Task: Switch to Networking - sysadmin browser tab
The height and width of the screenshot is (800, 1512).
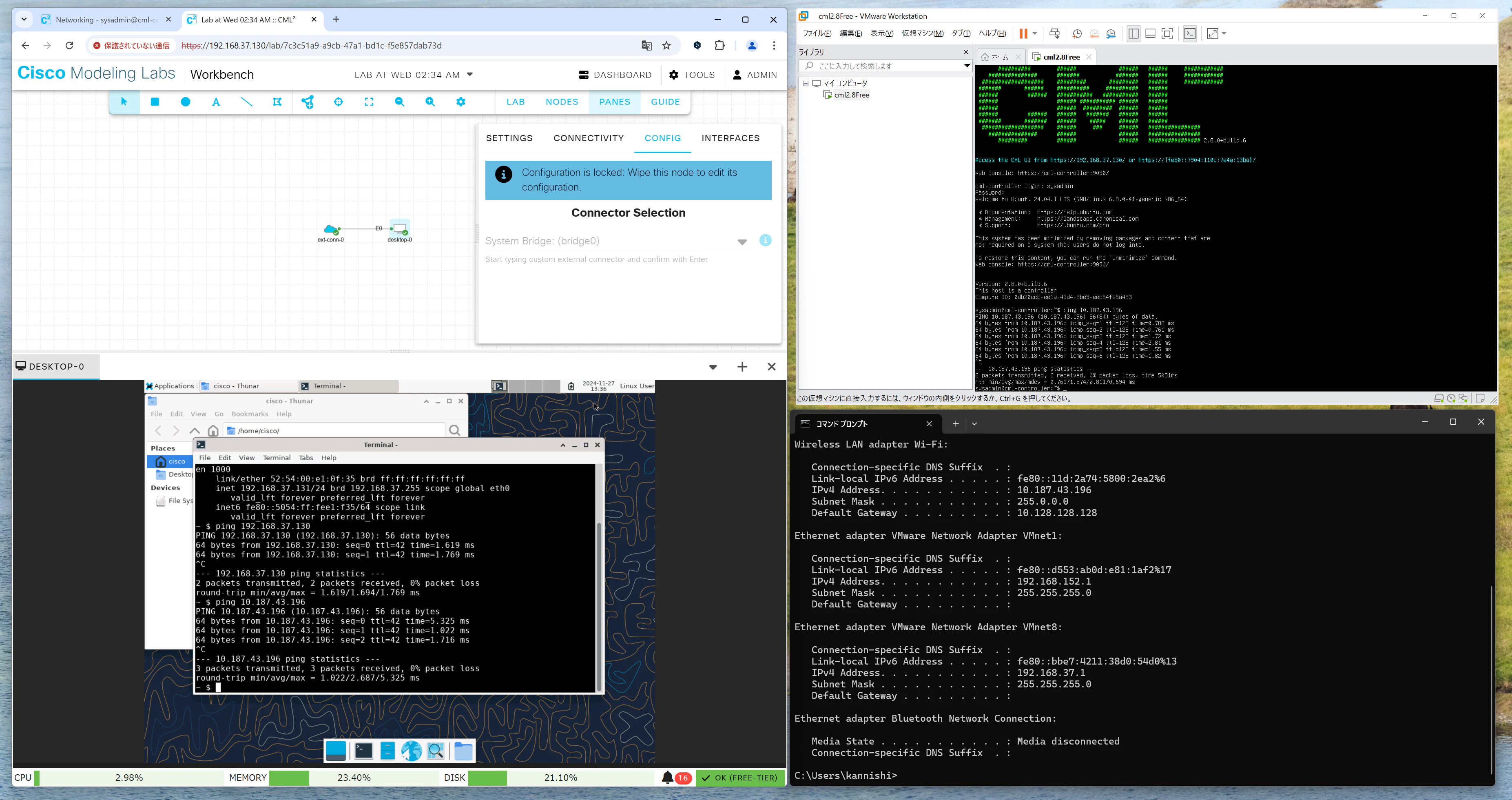Action: pyautogui.click(x=106, y=20)
